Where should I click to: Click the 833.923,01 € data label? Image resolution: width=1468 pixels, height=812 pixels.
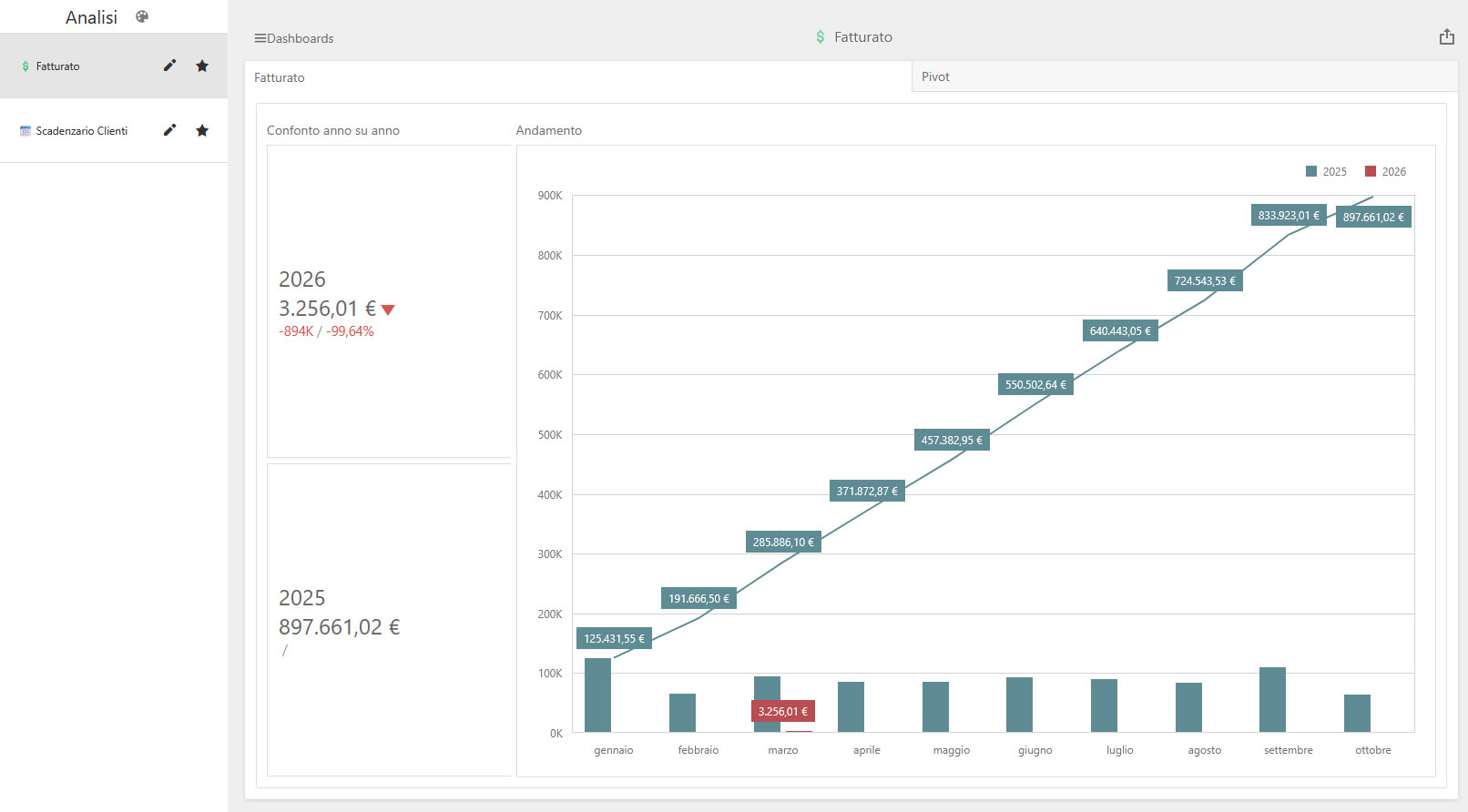click(1289, 215)
